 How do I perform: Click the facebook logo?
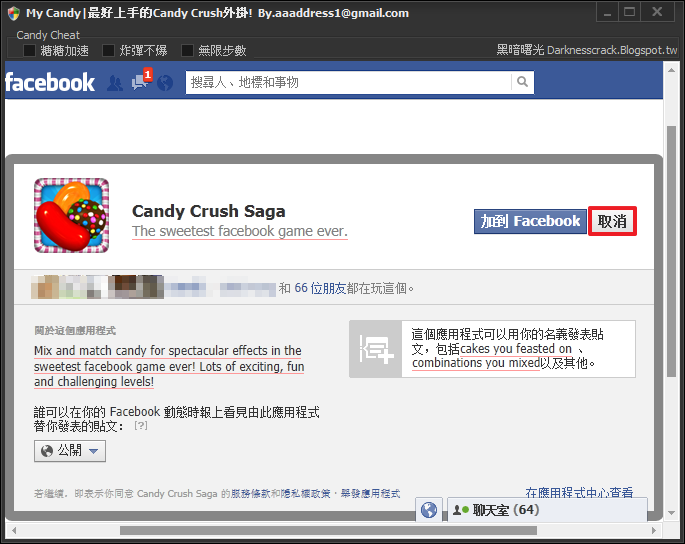click(x=50, y=82)
